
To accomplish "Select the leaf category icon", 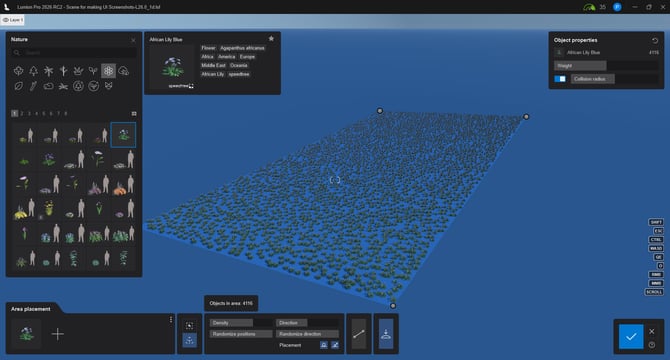I will [18, 86].
